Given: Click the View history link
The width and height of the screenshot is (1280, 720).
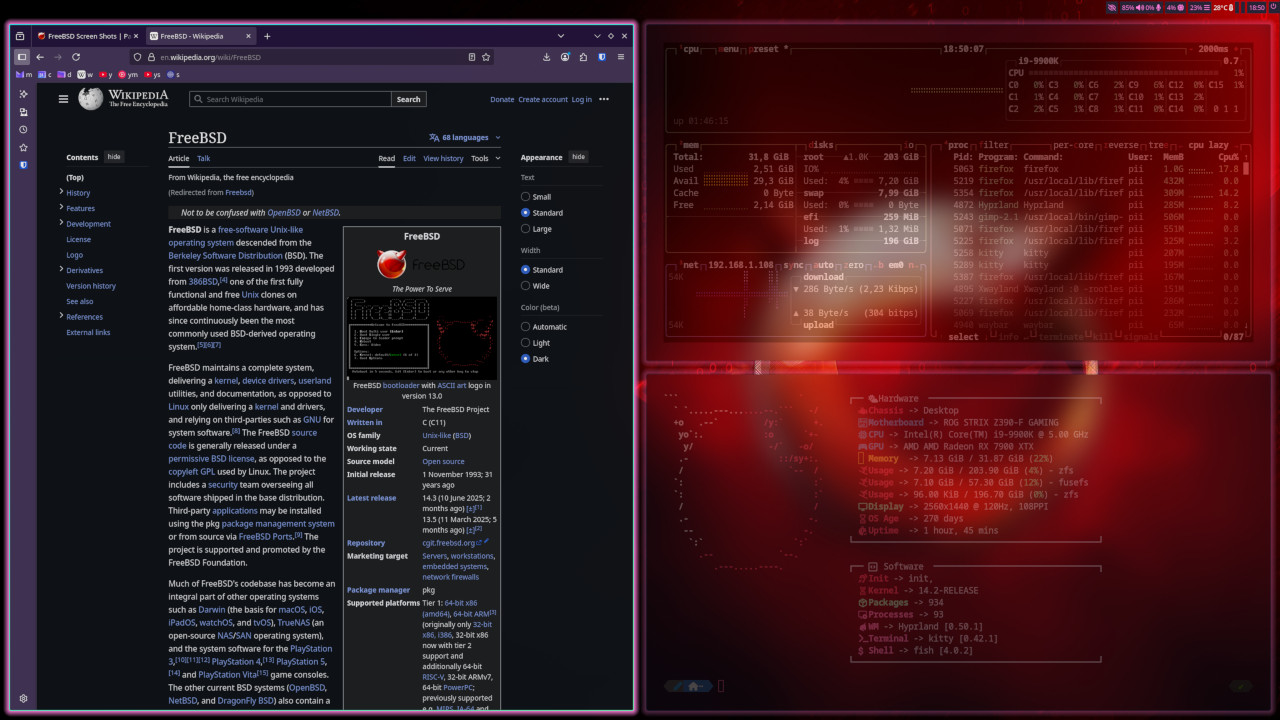Looking at the screenshot, I should (x=443, y=158).
